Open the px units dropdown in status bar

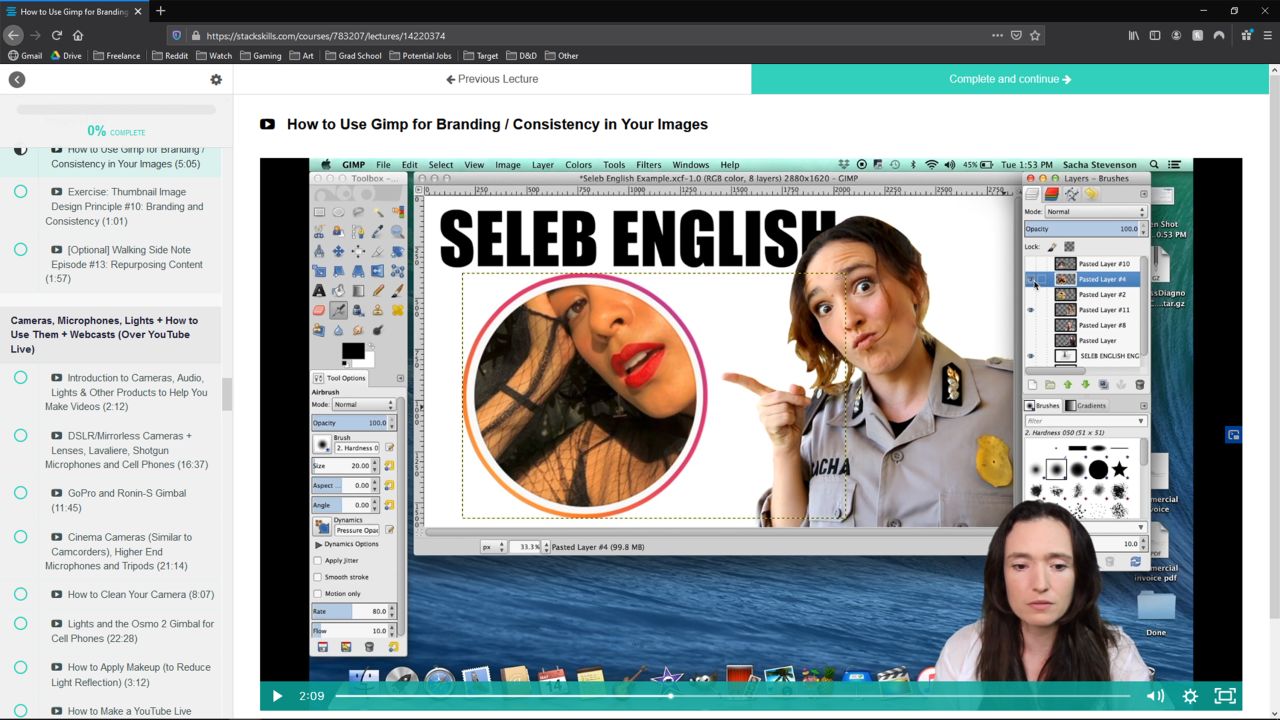click(x=492, y=547)
